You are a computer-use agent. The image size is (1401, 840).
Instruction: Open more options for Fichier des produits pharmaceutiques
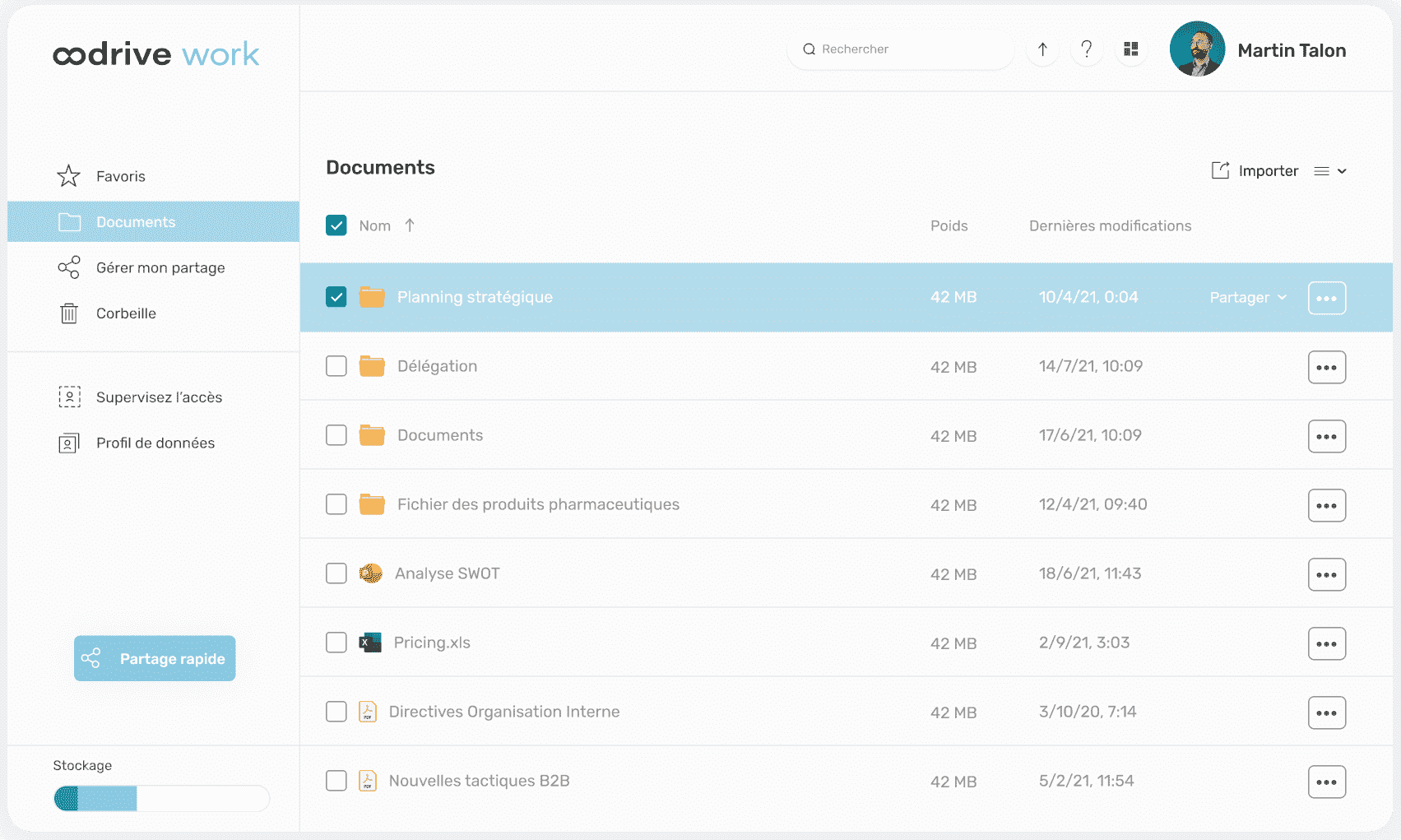click(1327, 505)
